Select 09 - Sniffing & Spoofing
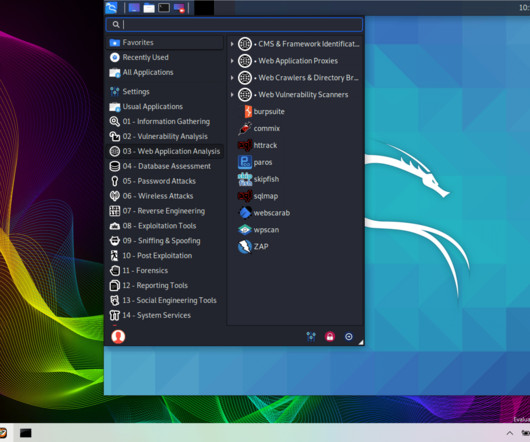Screen dimensions: 530x442 coord(165,241)
